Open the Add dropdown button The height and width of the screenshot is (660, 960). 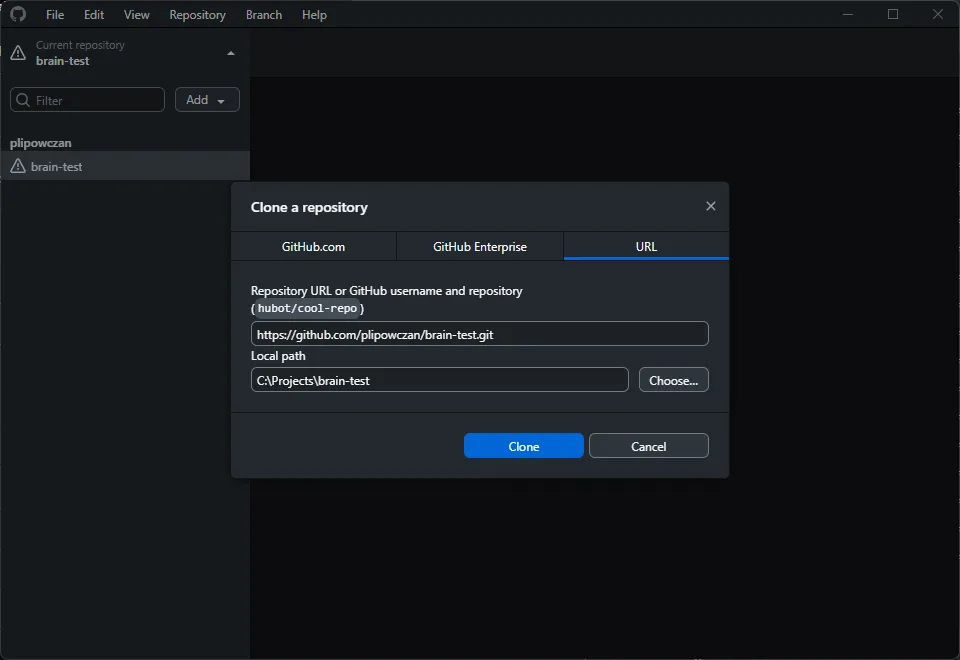(207, 100)
